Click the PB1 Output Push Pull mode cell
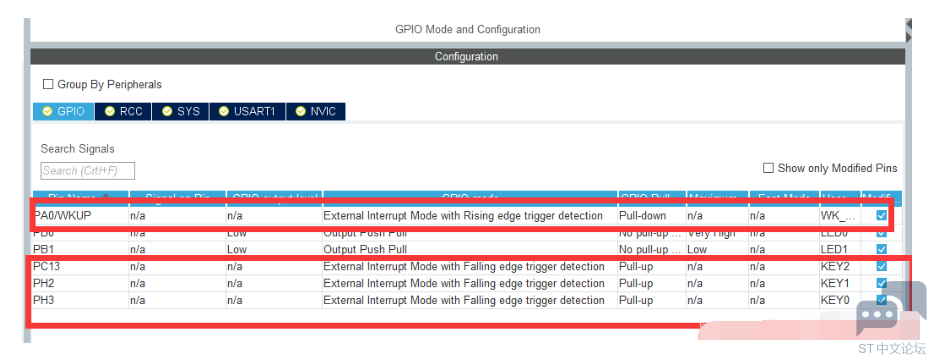This screenshot has width=935, height=364. tap(469, 249)
